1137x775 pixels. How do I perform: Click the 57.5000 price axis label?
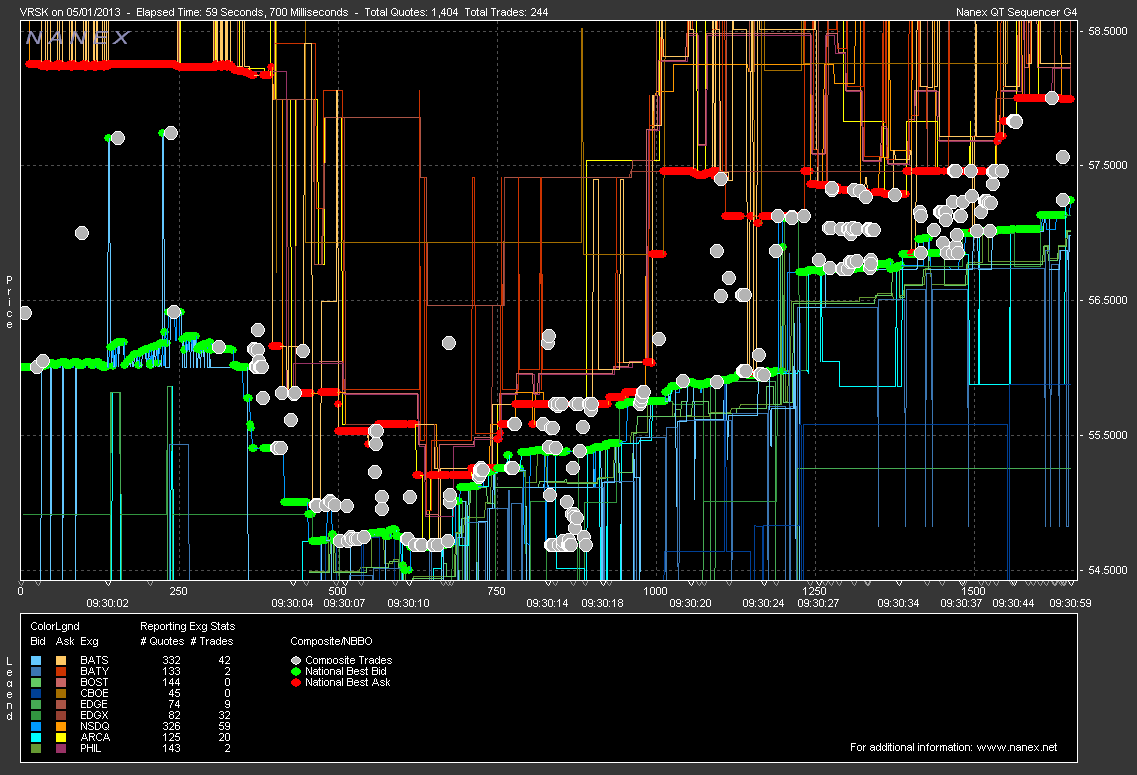1108,165
